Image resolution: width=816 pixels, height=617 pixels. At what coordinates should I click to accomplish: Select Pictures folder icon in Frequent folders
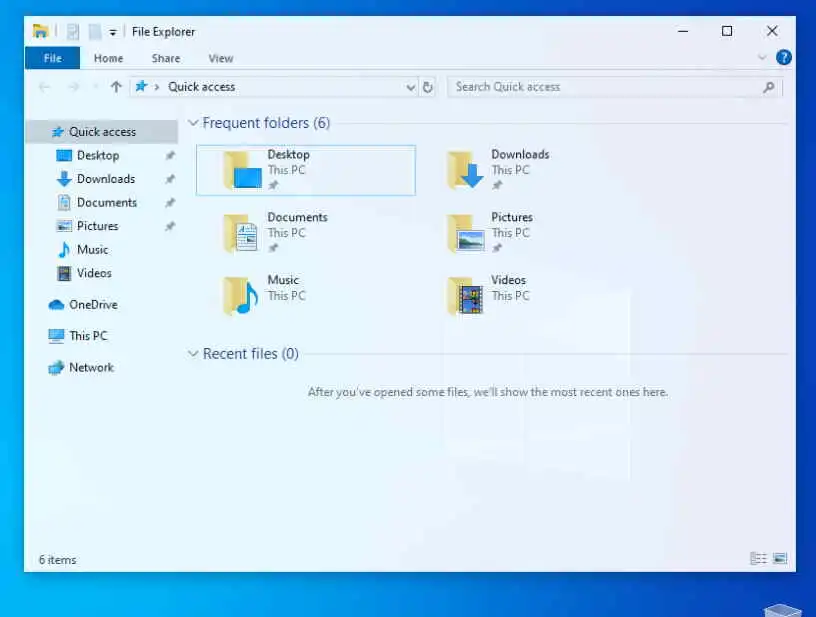click(466, 234)
